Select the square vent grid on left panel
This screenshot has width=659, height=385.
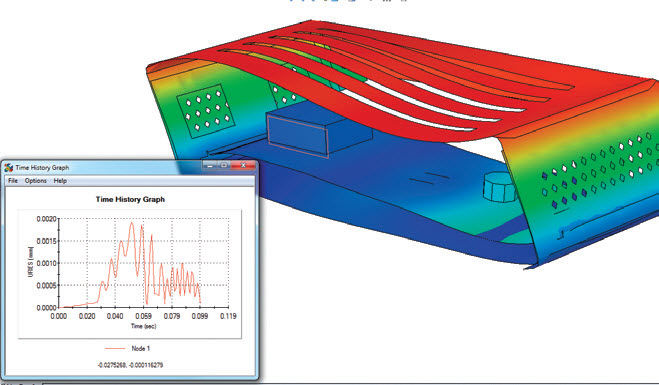pos(206,111)
